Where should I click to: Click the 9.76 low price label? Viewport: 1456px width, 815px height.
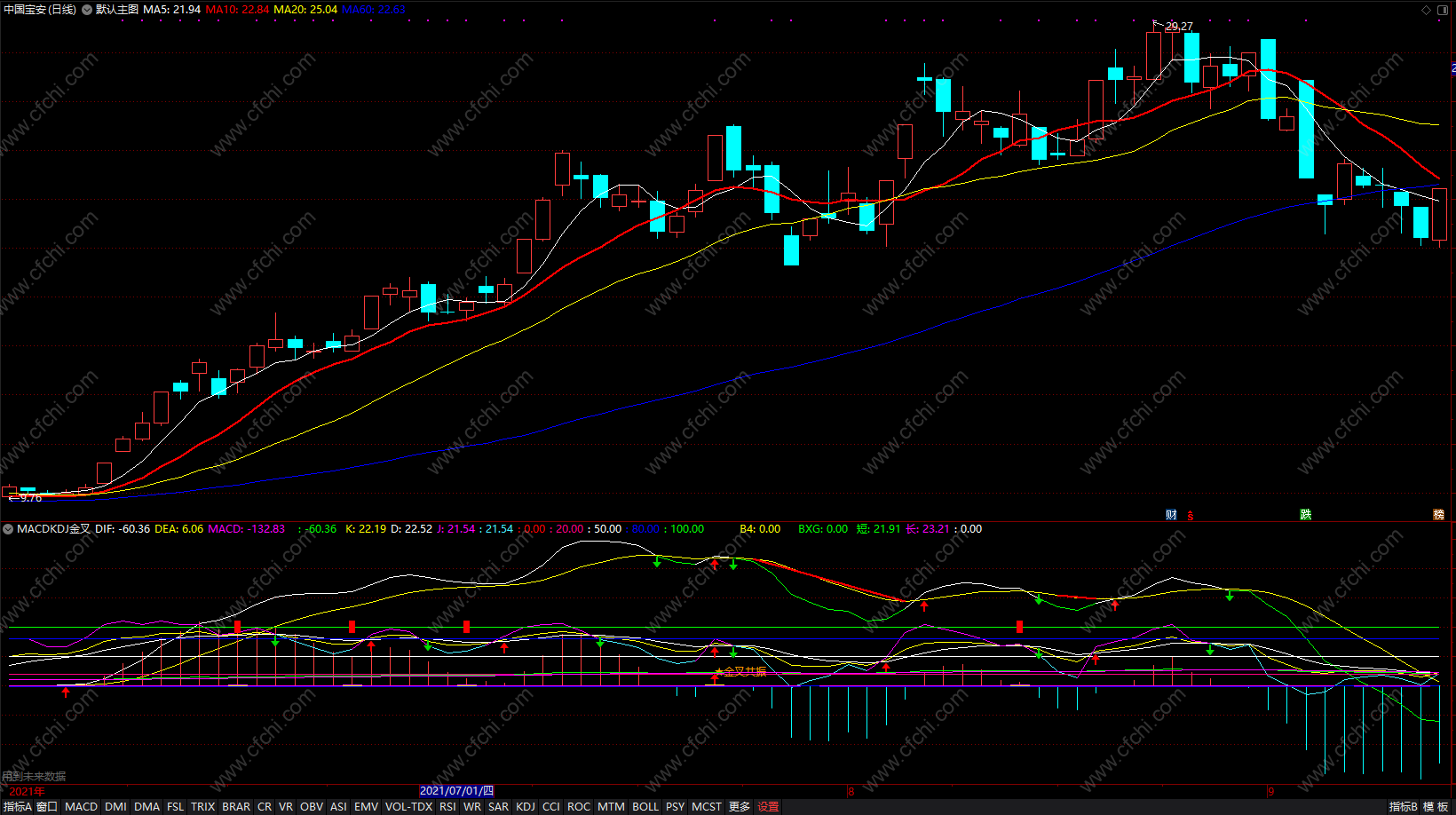31,498
